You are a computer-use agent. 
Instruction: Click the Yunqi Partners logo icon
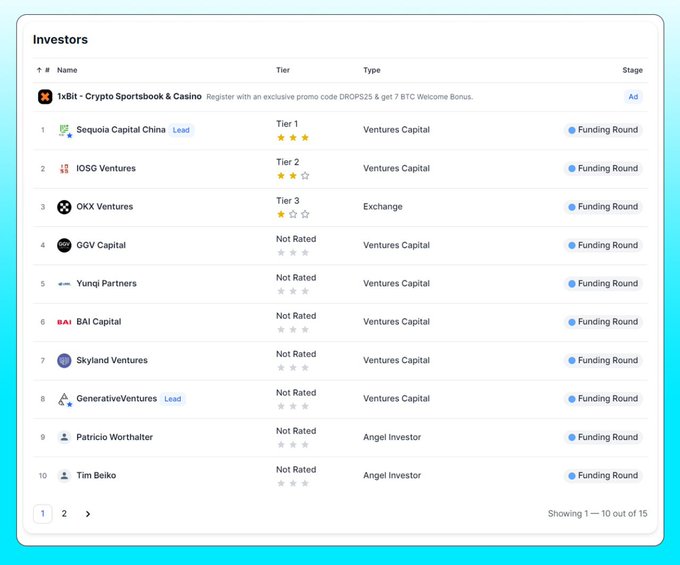(x=64, y=284)
